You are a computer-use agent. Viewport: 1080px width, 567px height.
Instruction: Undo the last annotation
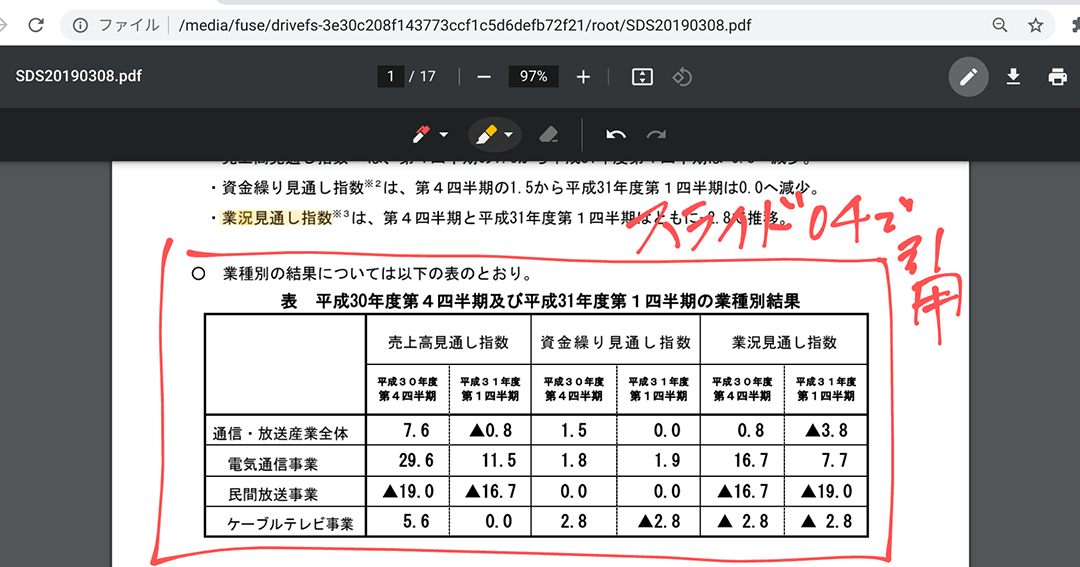coord(616,134)
